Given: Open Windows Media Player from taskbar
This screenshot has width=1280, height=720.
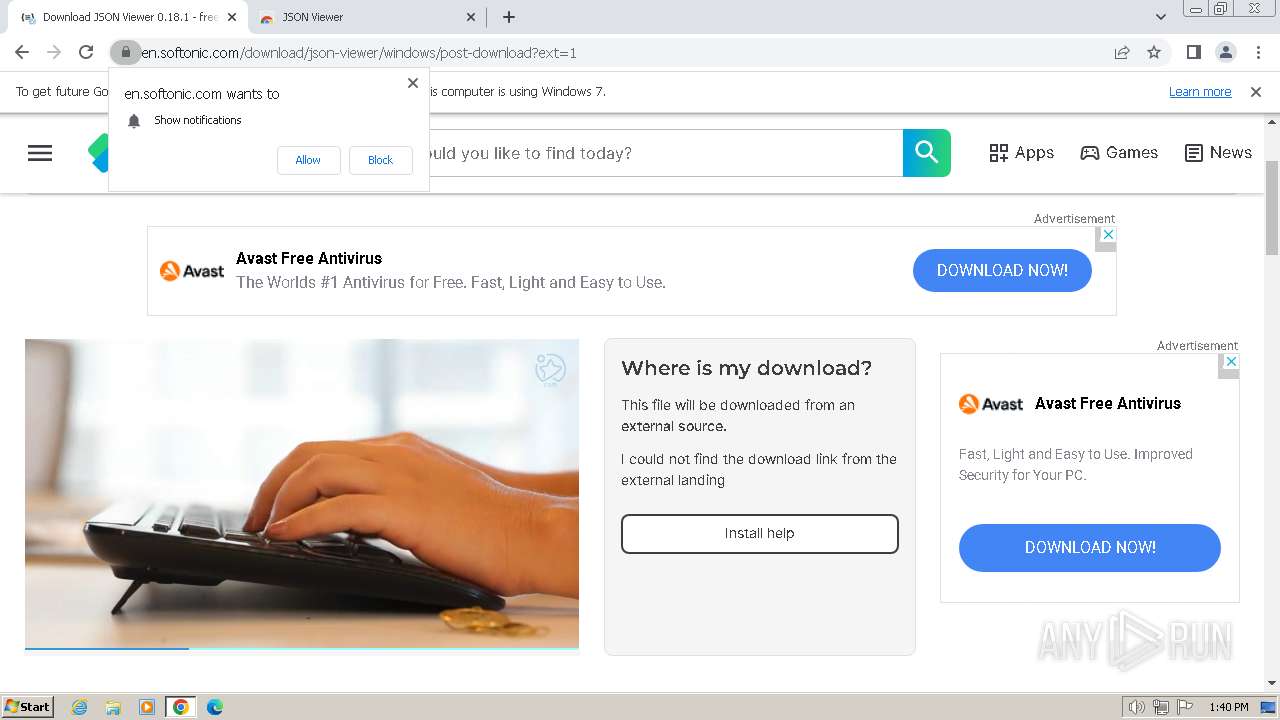Looking at the screenshot, I should coord(147,707).
